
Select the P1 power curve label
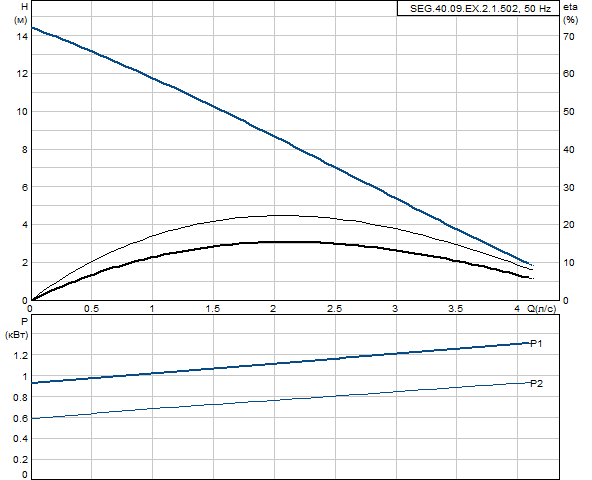click(536, 344)
